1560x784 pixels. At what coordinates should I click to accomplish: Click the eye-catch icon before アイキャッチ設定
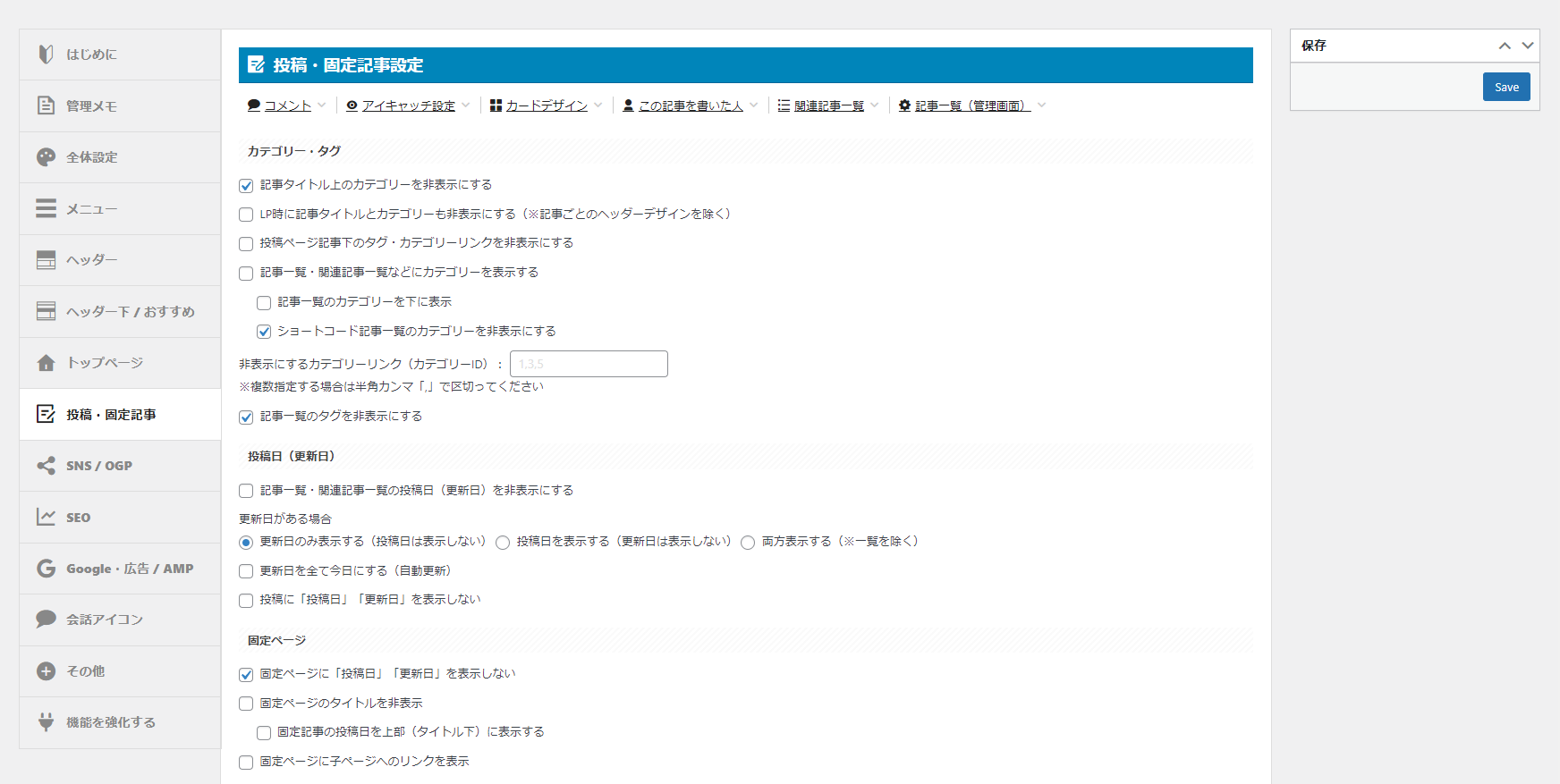click(352, 105)
